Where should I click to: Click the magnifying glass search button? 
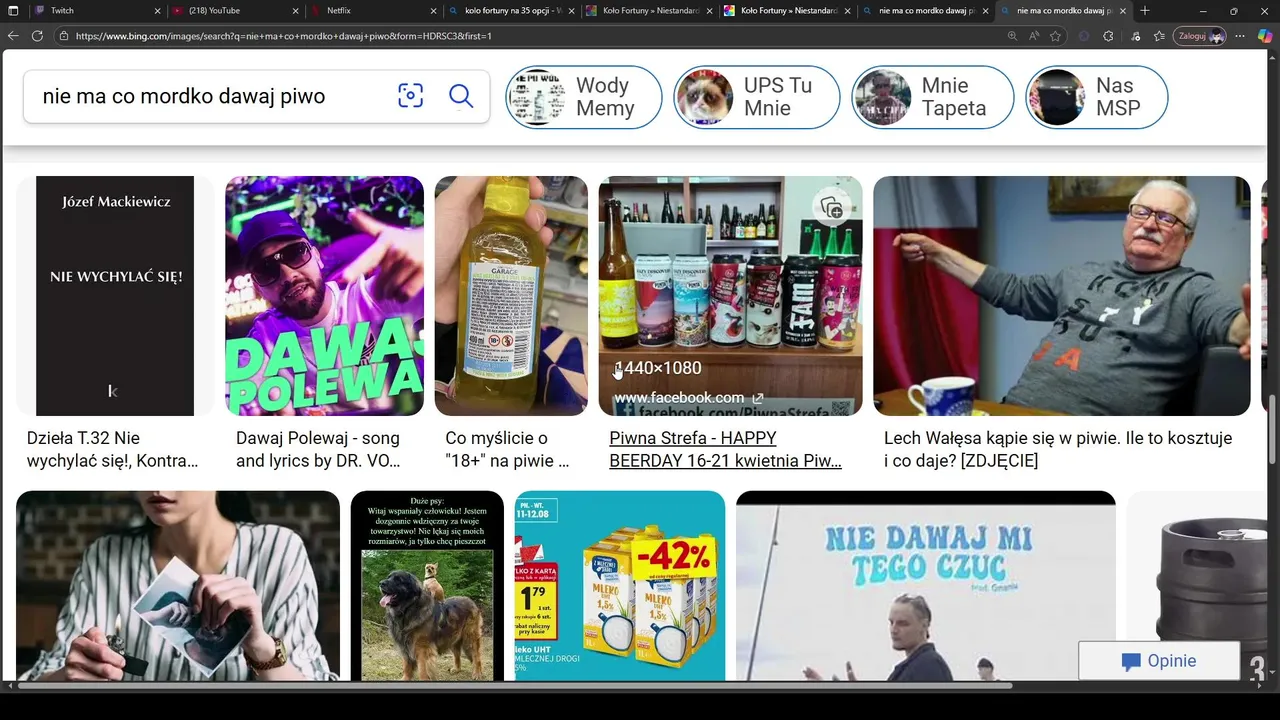pos(461,96)
